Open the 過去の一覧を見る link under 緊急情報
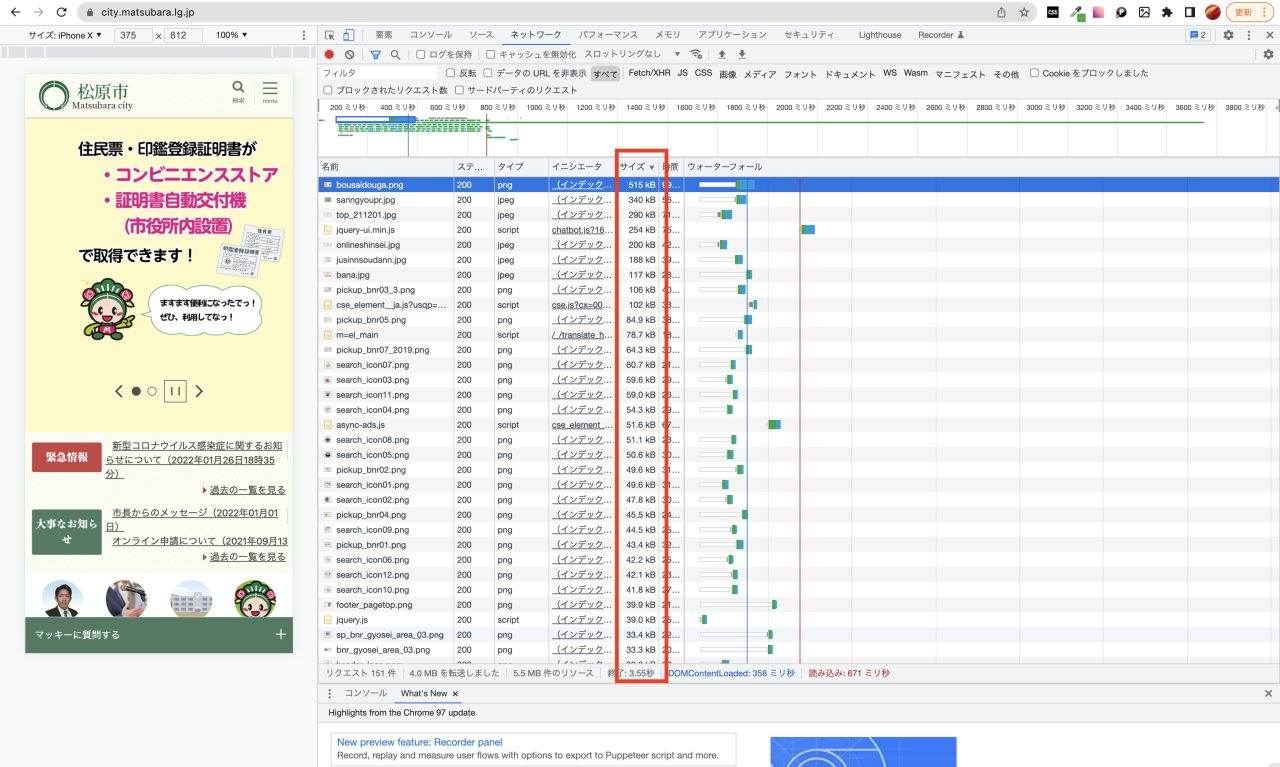This screenshot has width=1280, height=767. [247, 490]
